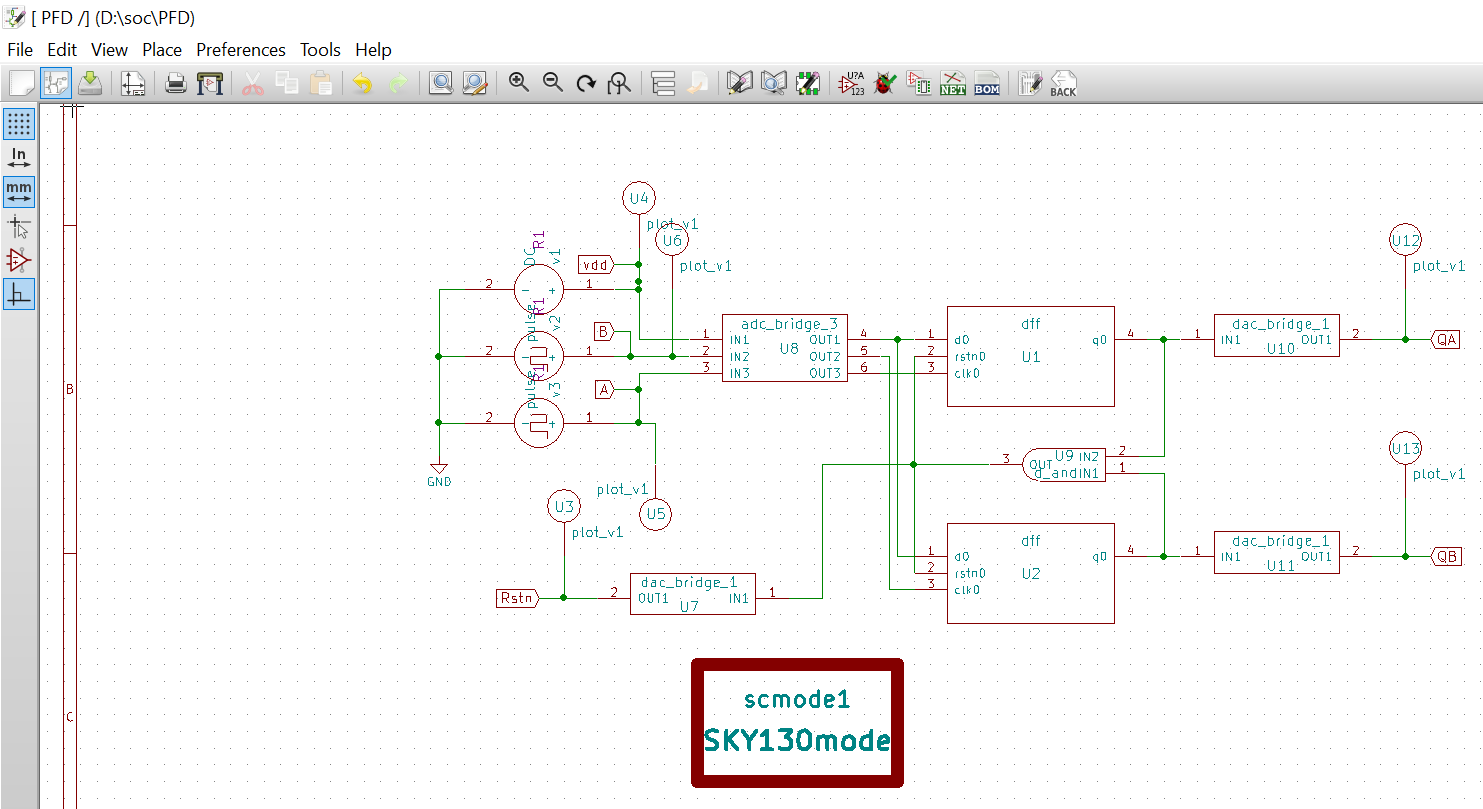Switch units to inches
Image resolution: width=1483 pixels, height=809 pixels.
click(x=20, y=157)
